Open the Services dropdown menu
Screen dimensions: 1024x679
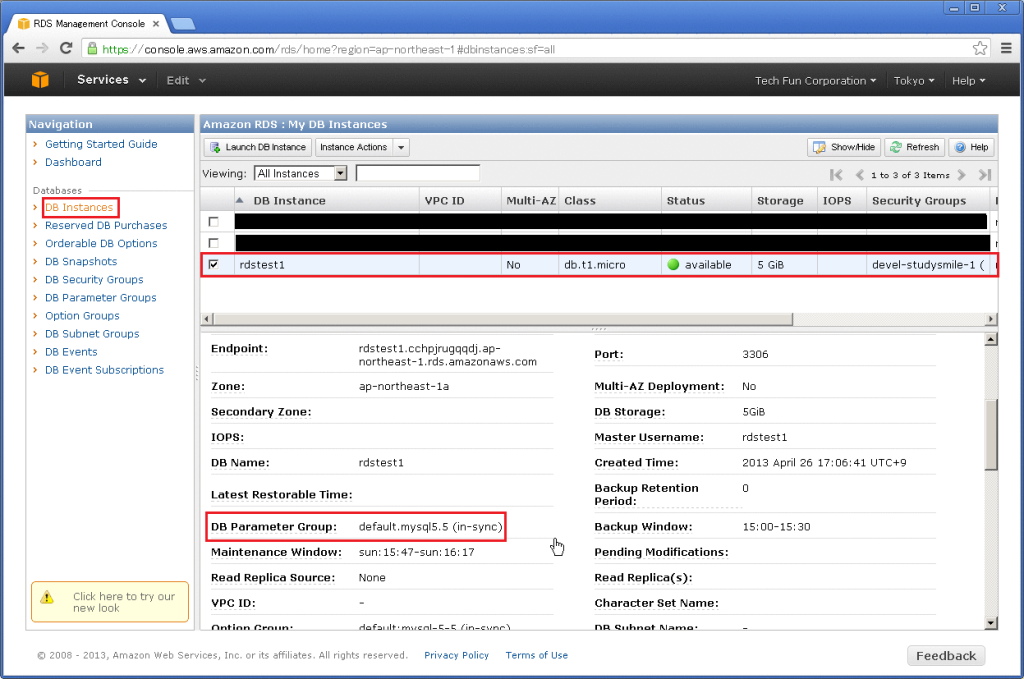pyautogui.click(x=111, y=80)
